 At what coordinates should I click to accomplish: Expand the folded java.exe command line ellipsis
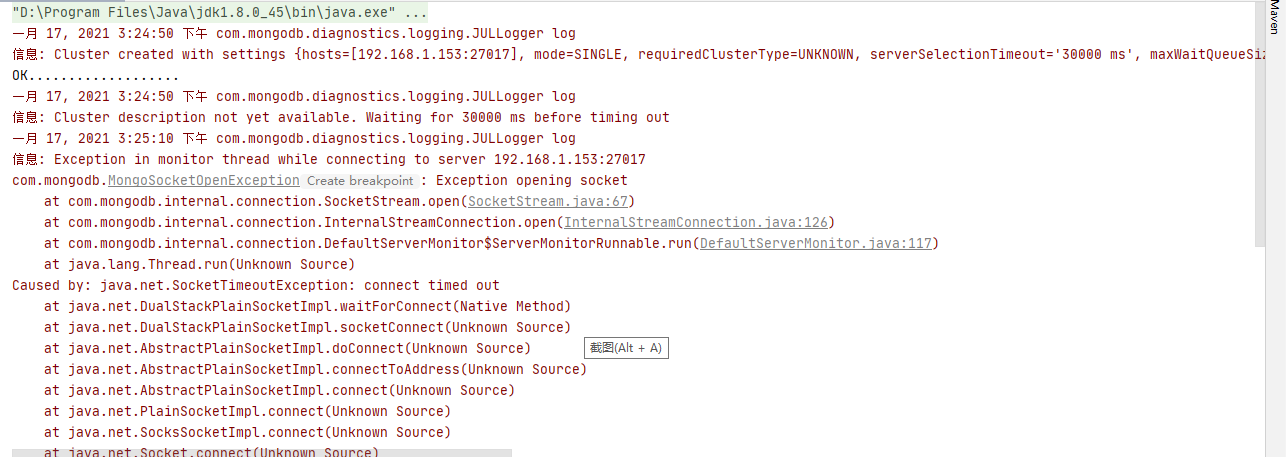(415, 12)
